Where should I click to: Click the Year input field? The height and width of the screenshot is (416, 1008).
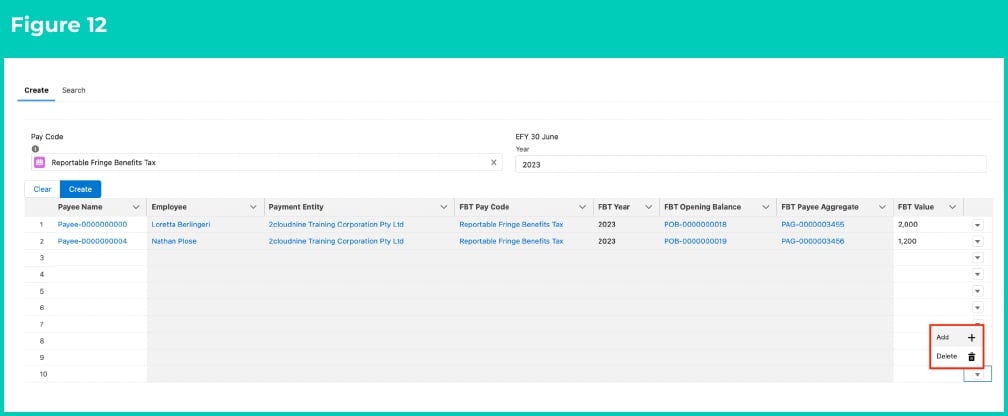[750, 164]
